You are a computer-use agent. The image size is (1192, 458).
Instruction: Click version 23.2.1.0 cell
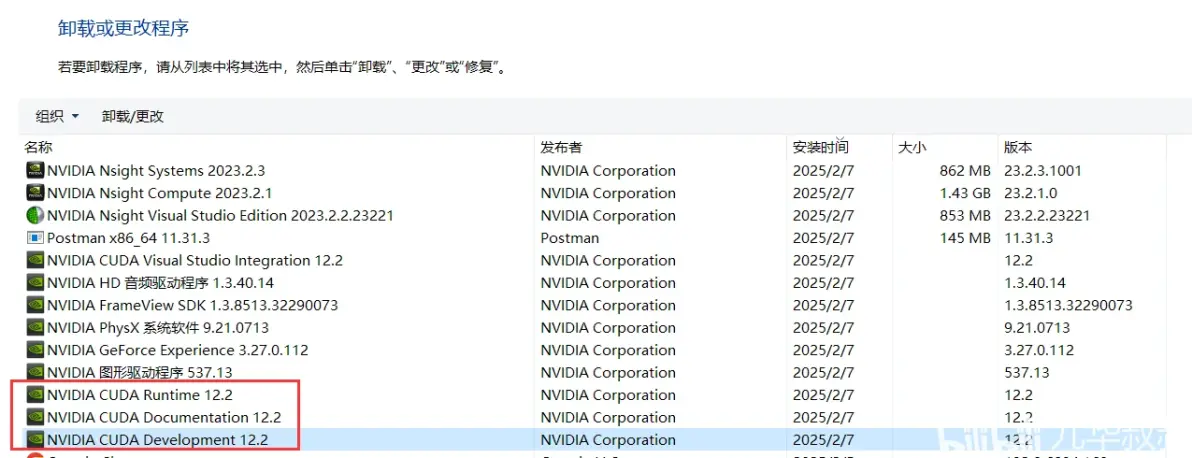pos(1030,193)
